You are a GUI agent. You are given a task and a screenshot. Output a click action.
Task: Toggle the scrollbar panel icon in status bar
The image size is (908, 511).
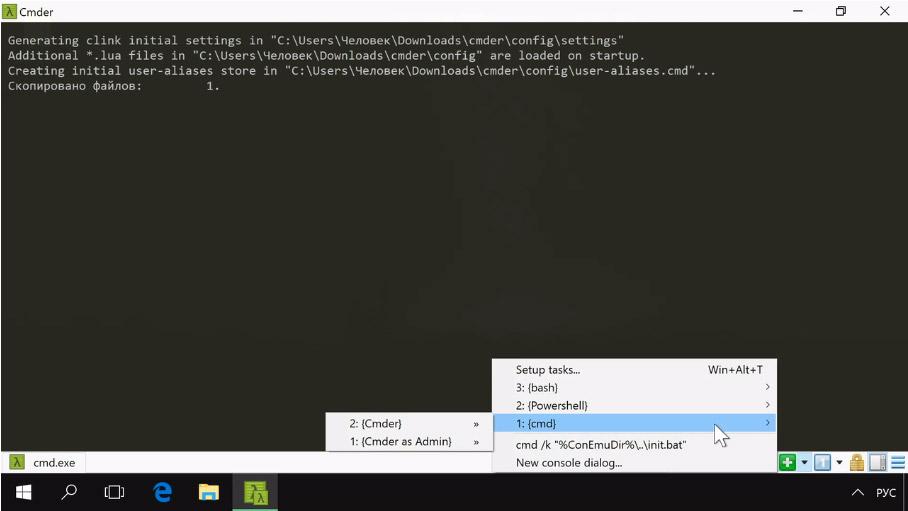[878, 462]
